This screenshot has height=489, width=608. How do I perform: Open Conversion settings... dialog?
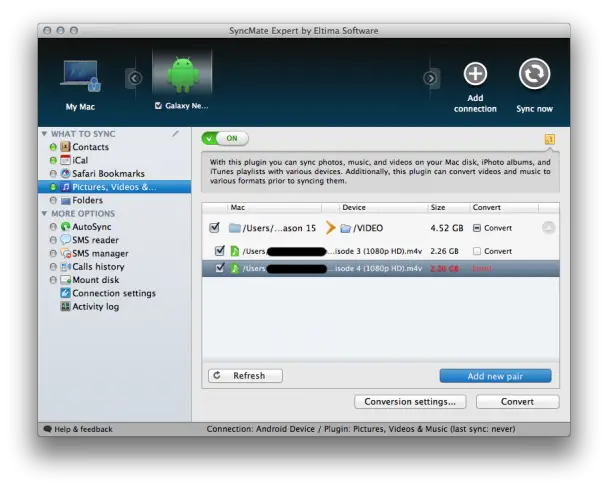click(x=410, y=401)
